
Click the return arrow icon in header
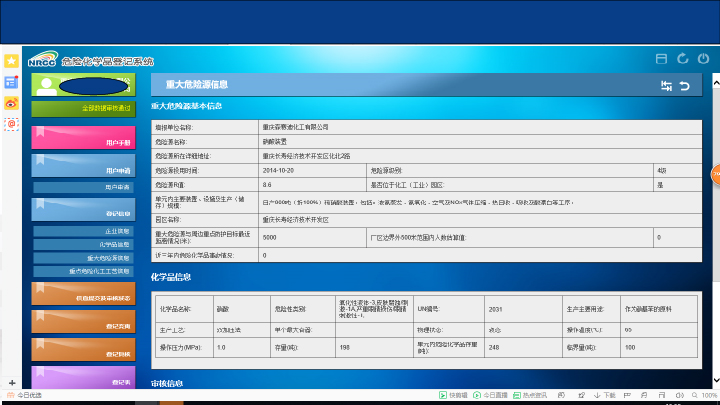(685, 86)
